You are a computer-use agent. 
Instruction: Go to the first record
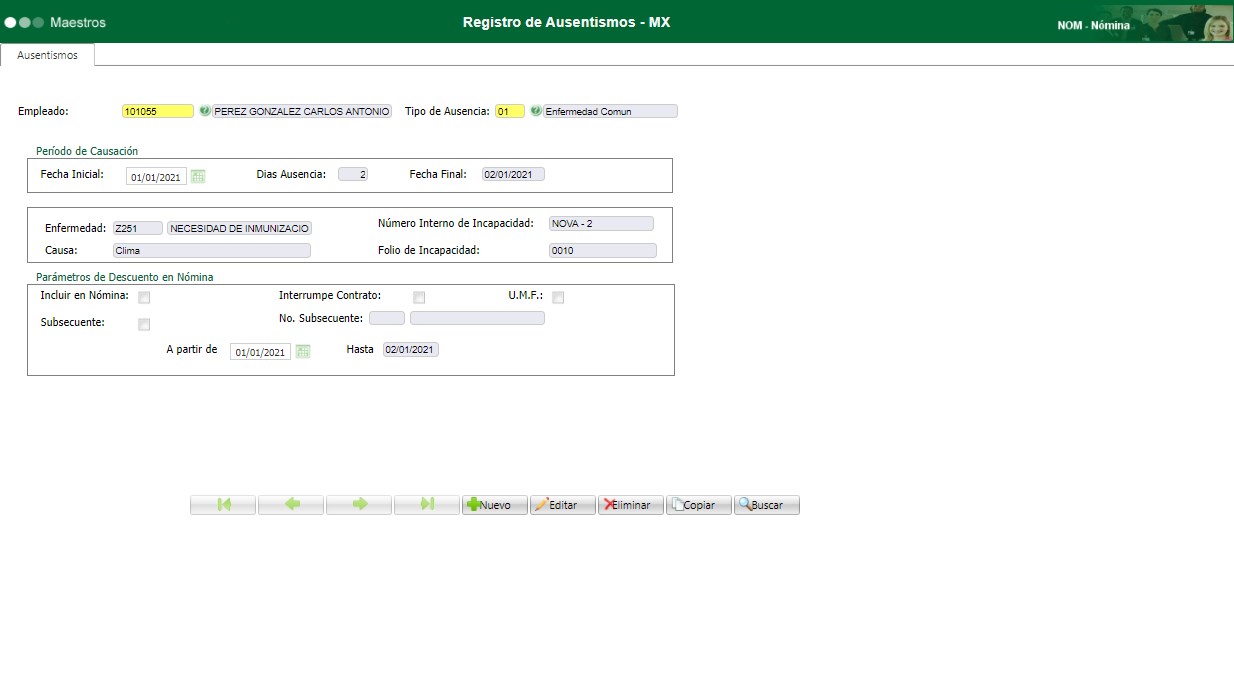223,505
